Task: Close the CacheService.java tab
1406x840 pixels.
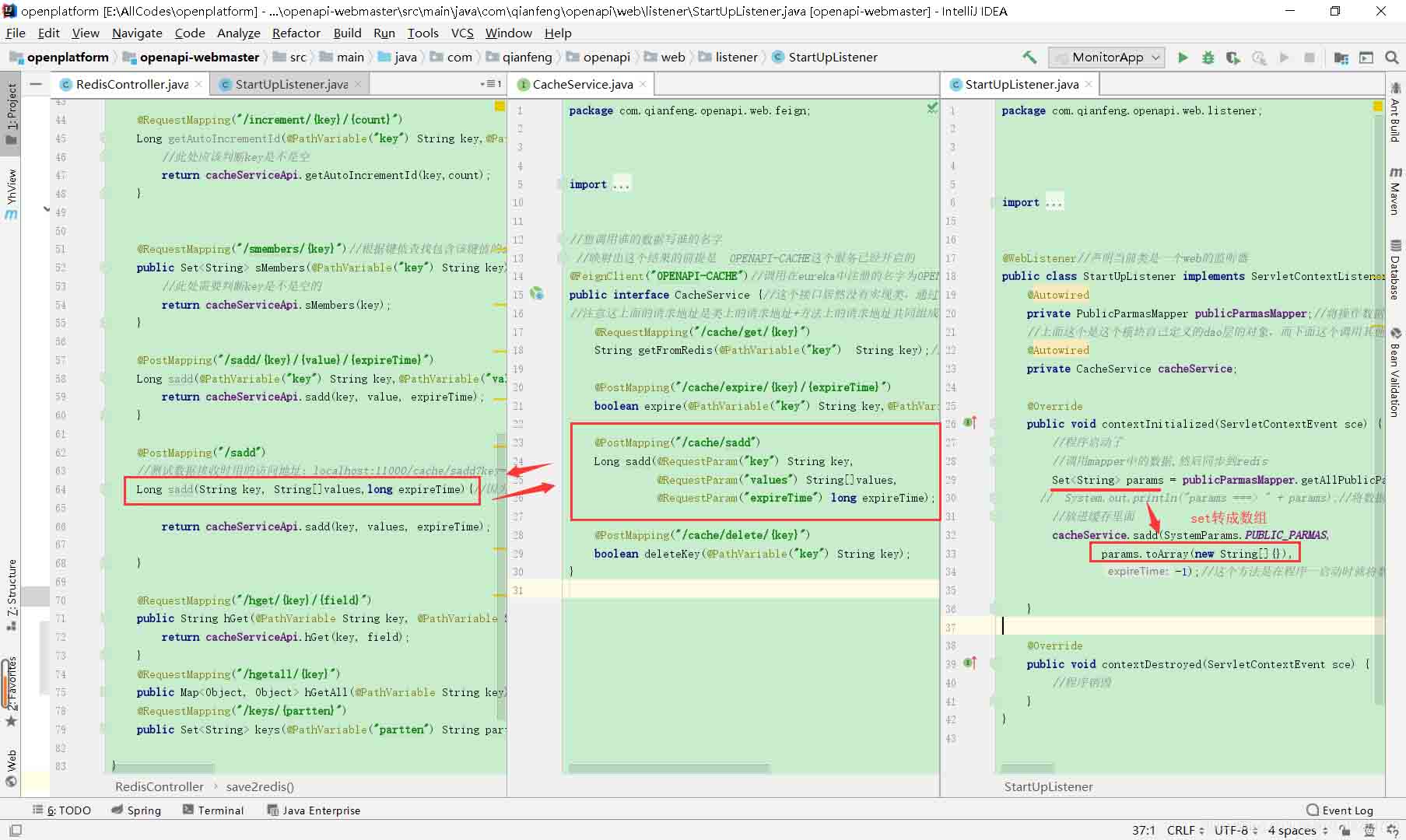Action: (x=643, y=84)
